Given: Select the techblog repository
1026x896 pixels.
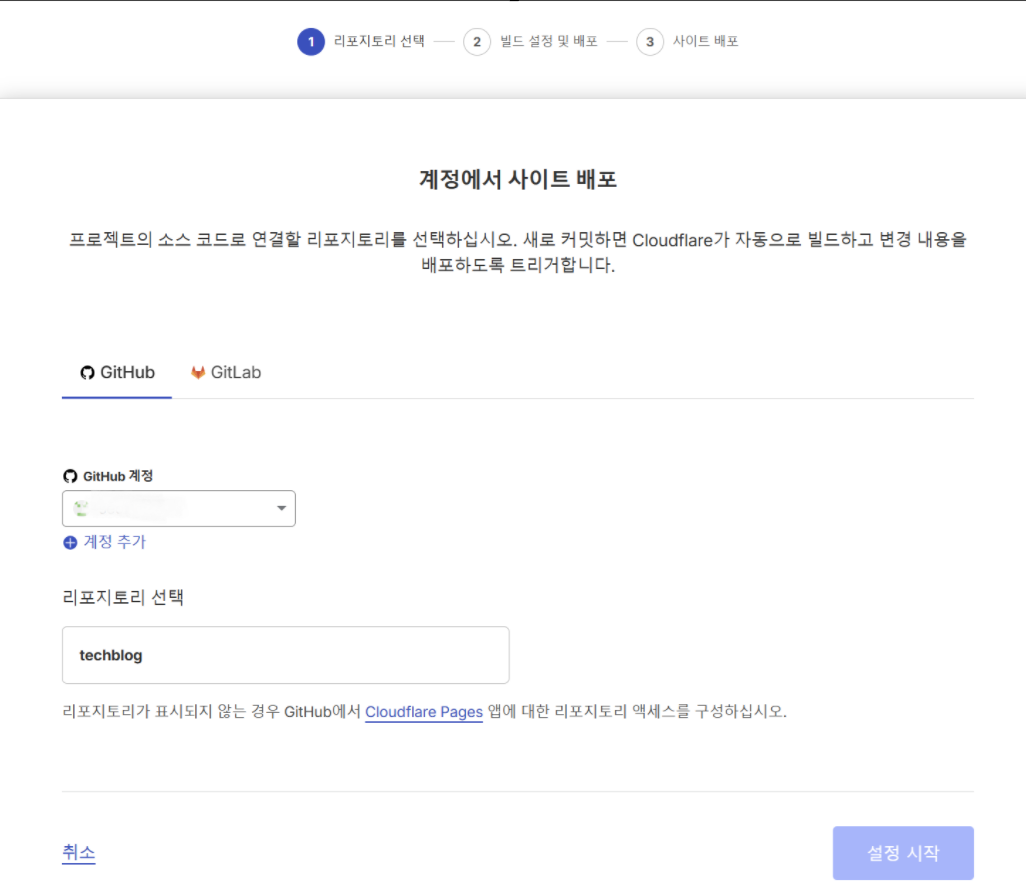Looking at the screenshot, I should pyautogui.click(x=285, y=655).
